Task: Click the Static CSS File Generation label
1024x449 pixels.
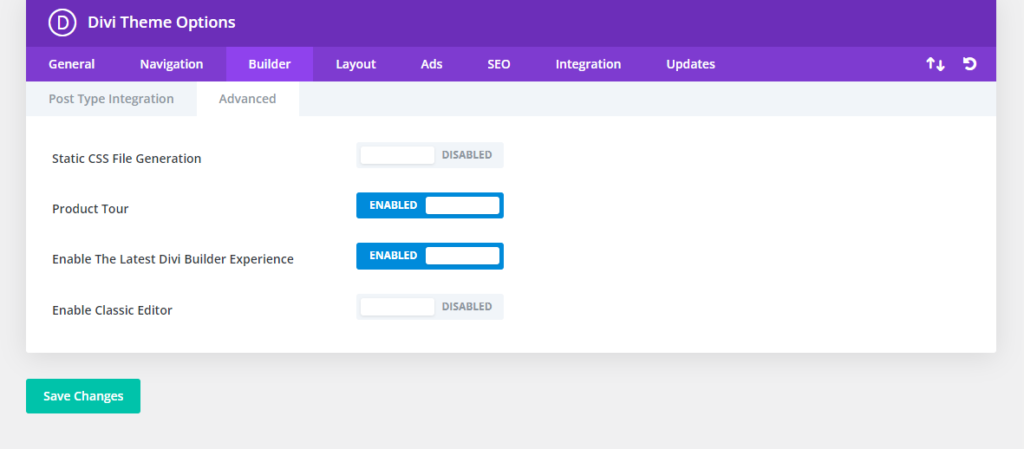Action: tap(127, 159)
